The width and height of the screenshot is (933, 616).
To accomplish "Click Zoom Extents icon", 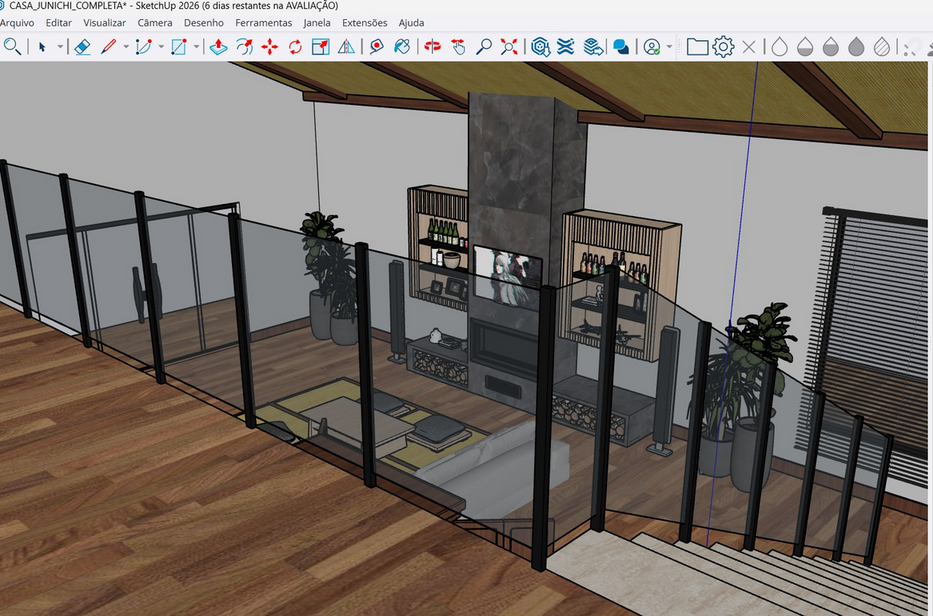I will tap(509, 46).
